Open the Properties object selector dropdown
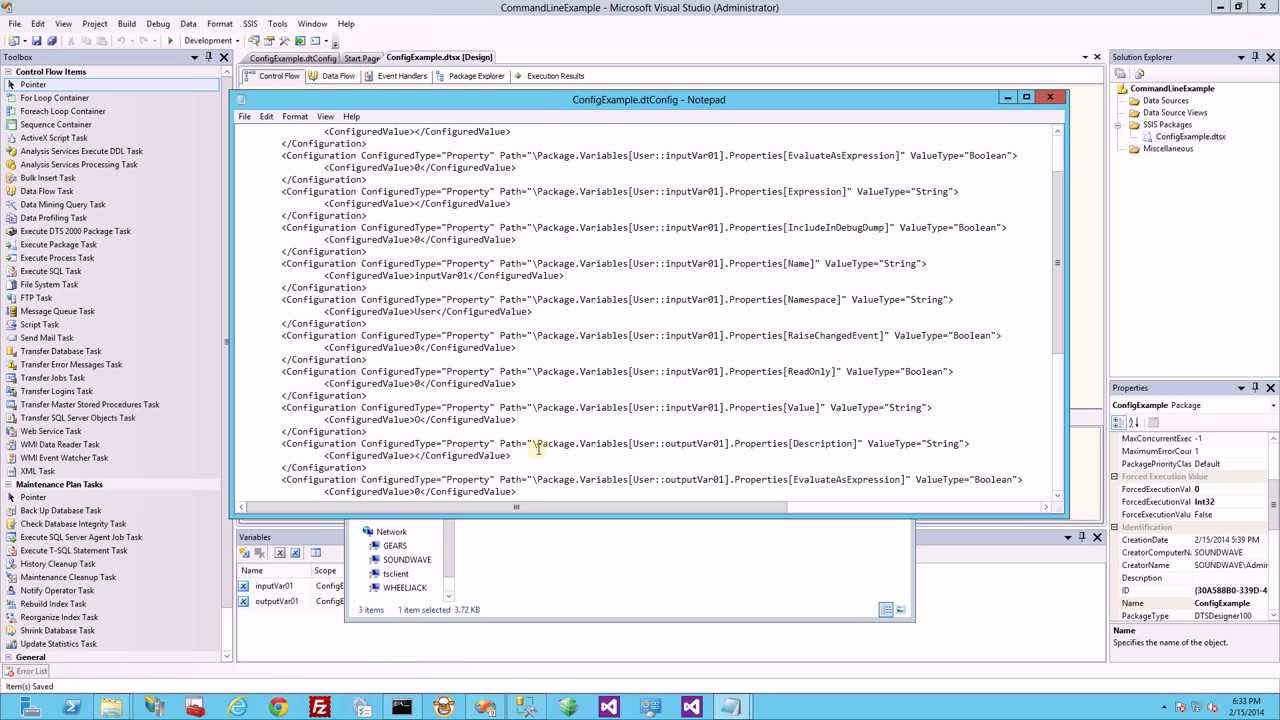The height and width of the screenshot is (720, 1280). pos(1274,405)
